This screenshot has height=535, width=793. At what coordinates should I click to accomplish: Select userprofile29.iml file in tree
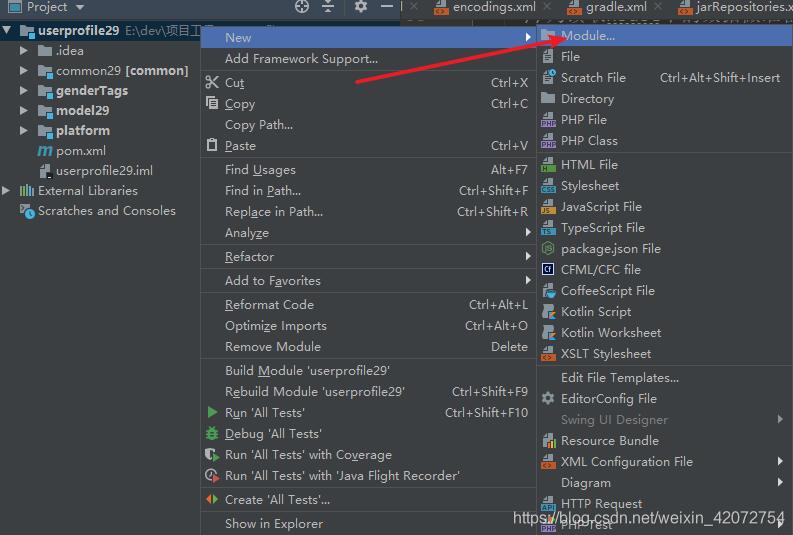(103, 171)
